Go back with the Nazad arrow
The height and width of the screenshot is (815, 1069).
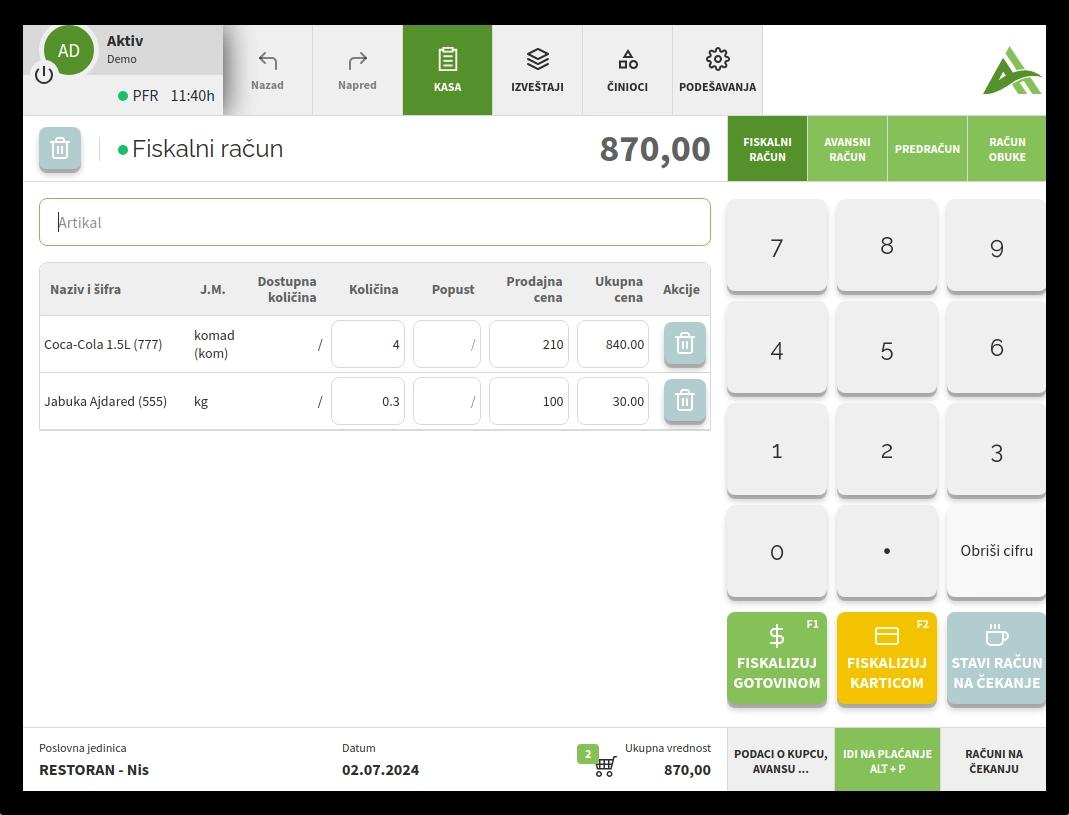[x=267, y=70]
